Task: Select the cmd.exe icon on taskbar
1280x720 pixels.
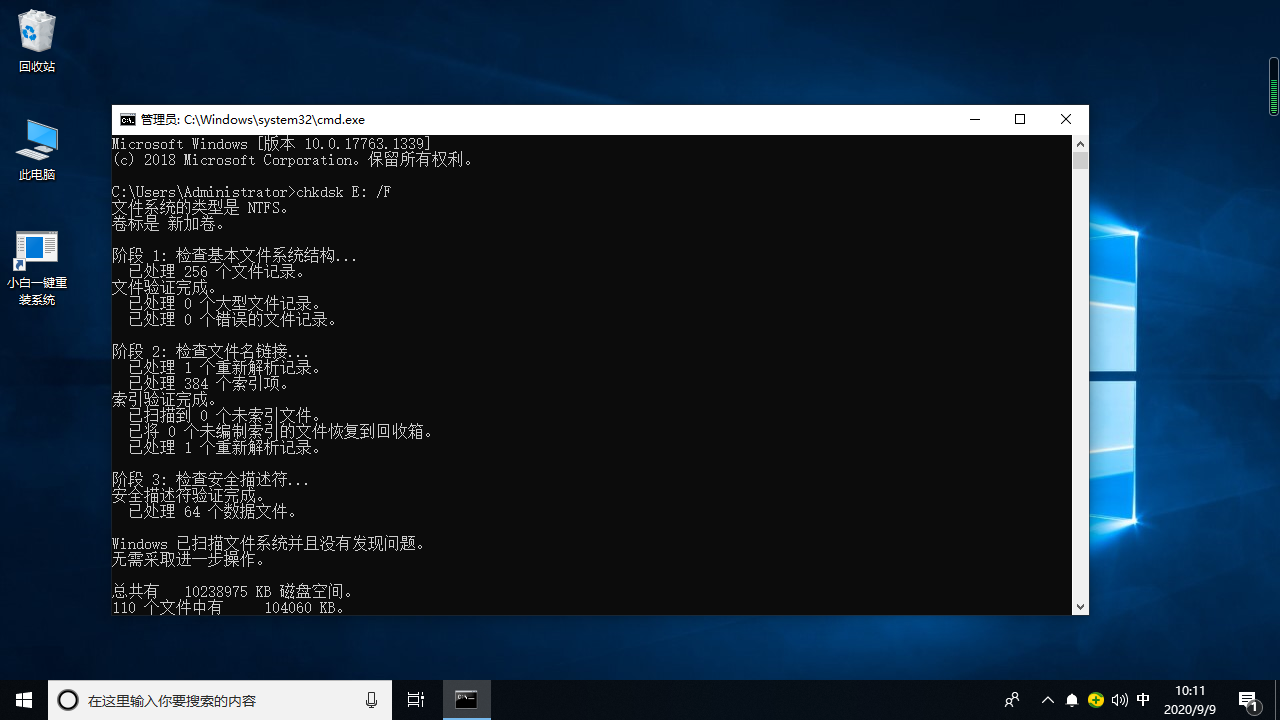Action: (466, 700)
